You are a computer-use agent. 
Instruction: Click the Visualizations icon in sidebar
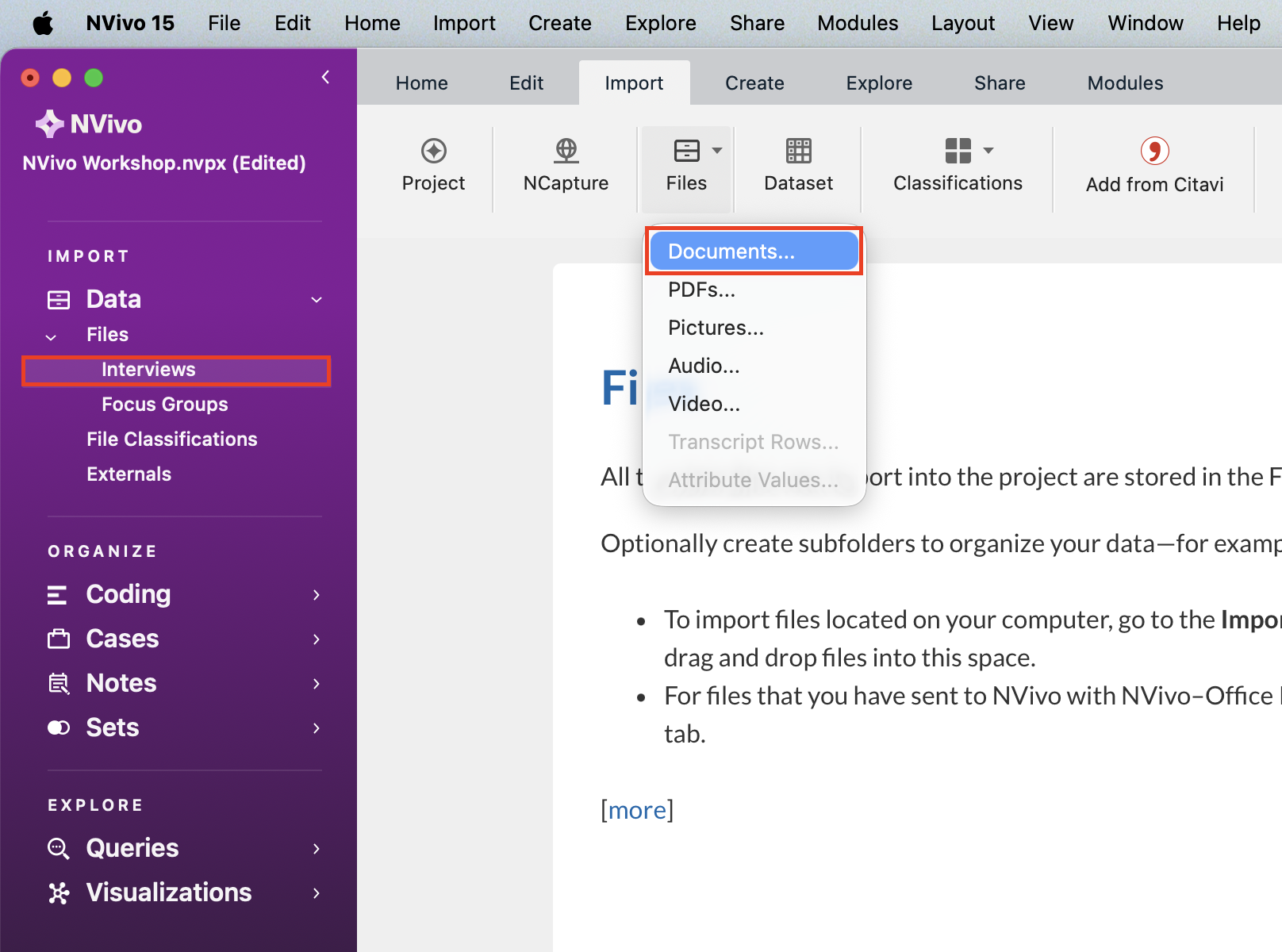click(59, 892)
